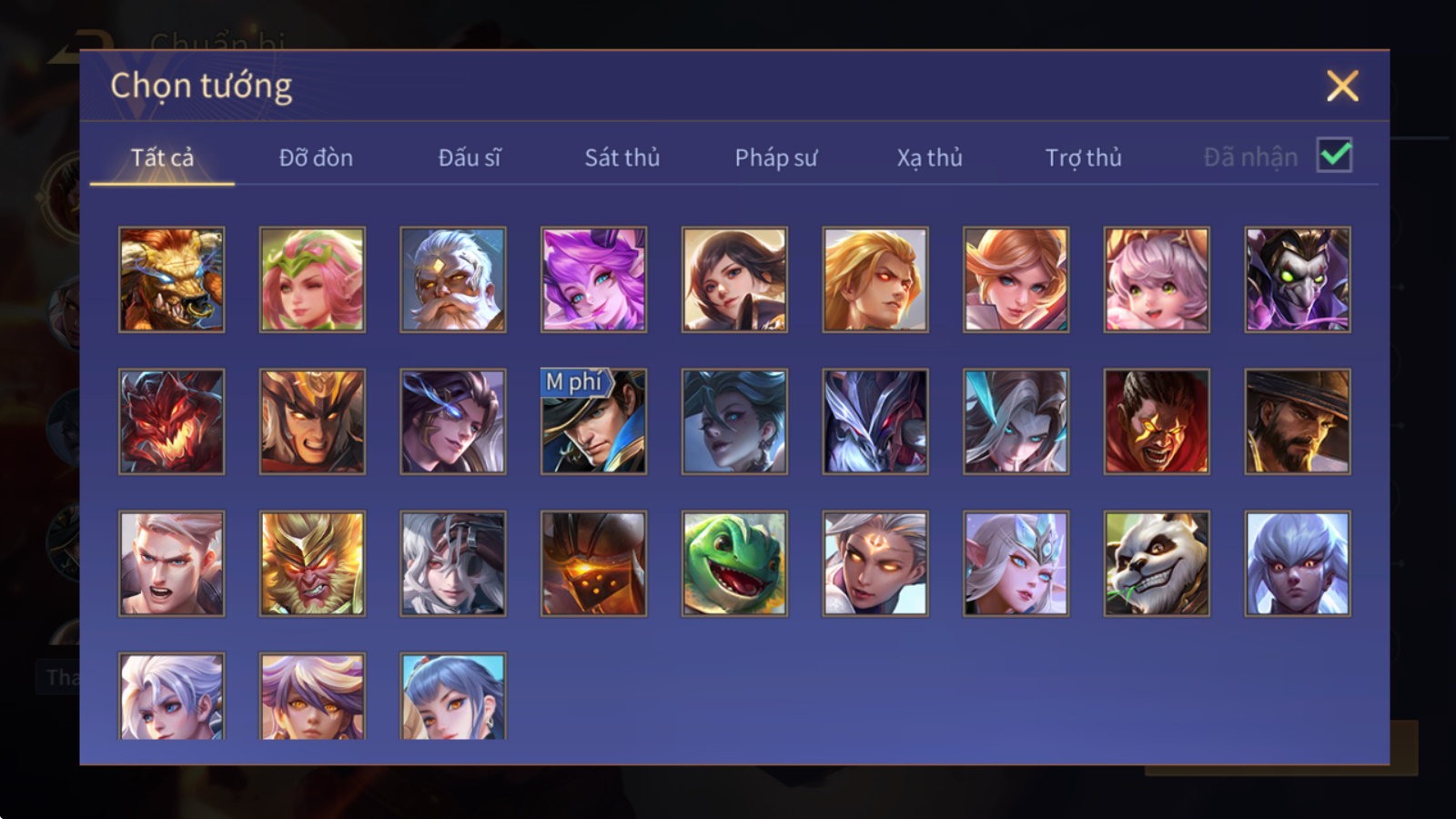Open the 'Đấu sĩ' tab
Image resolution: width=1456 pixels, height=819 pixels.
(x=470, y=157)
